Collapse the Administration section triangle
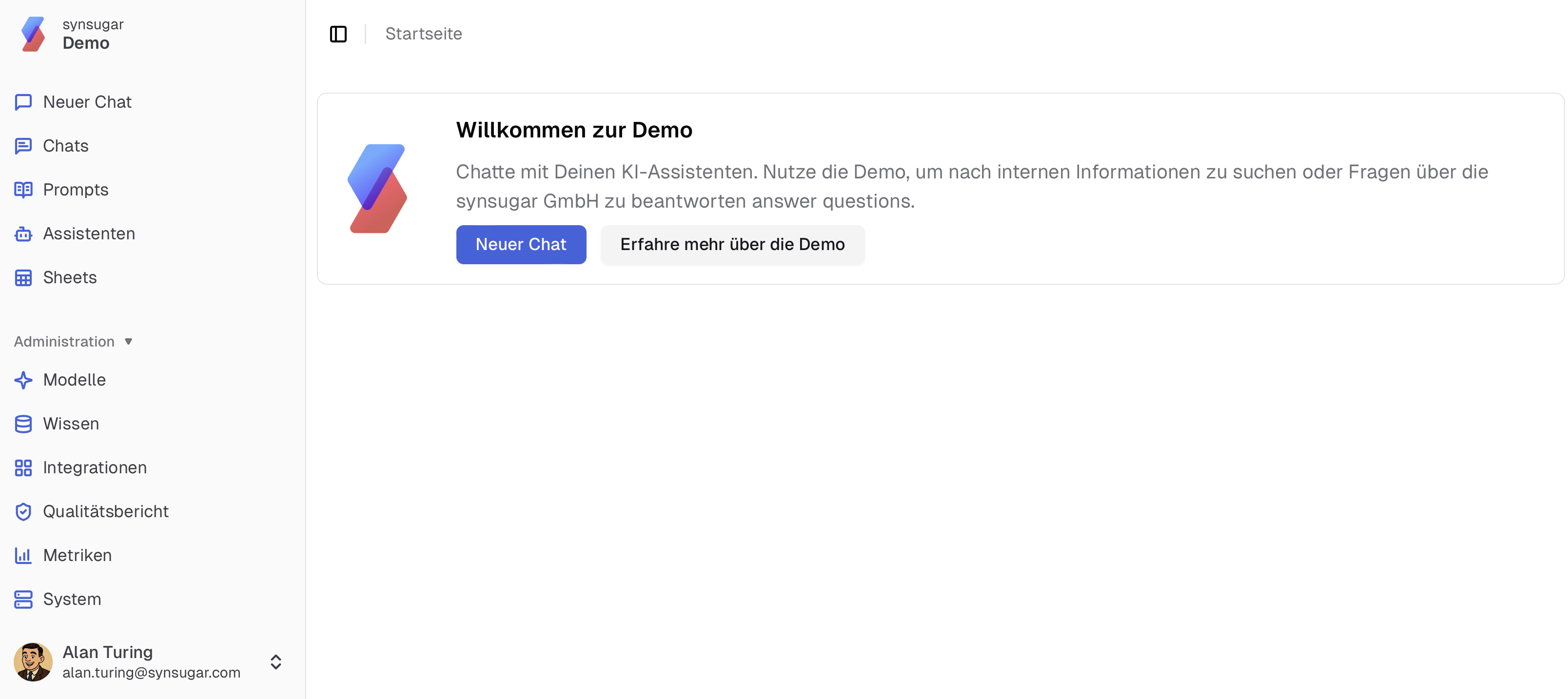The width and height of the screenshot is (1568, 699). coord(128,341)
